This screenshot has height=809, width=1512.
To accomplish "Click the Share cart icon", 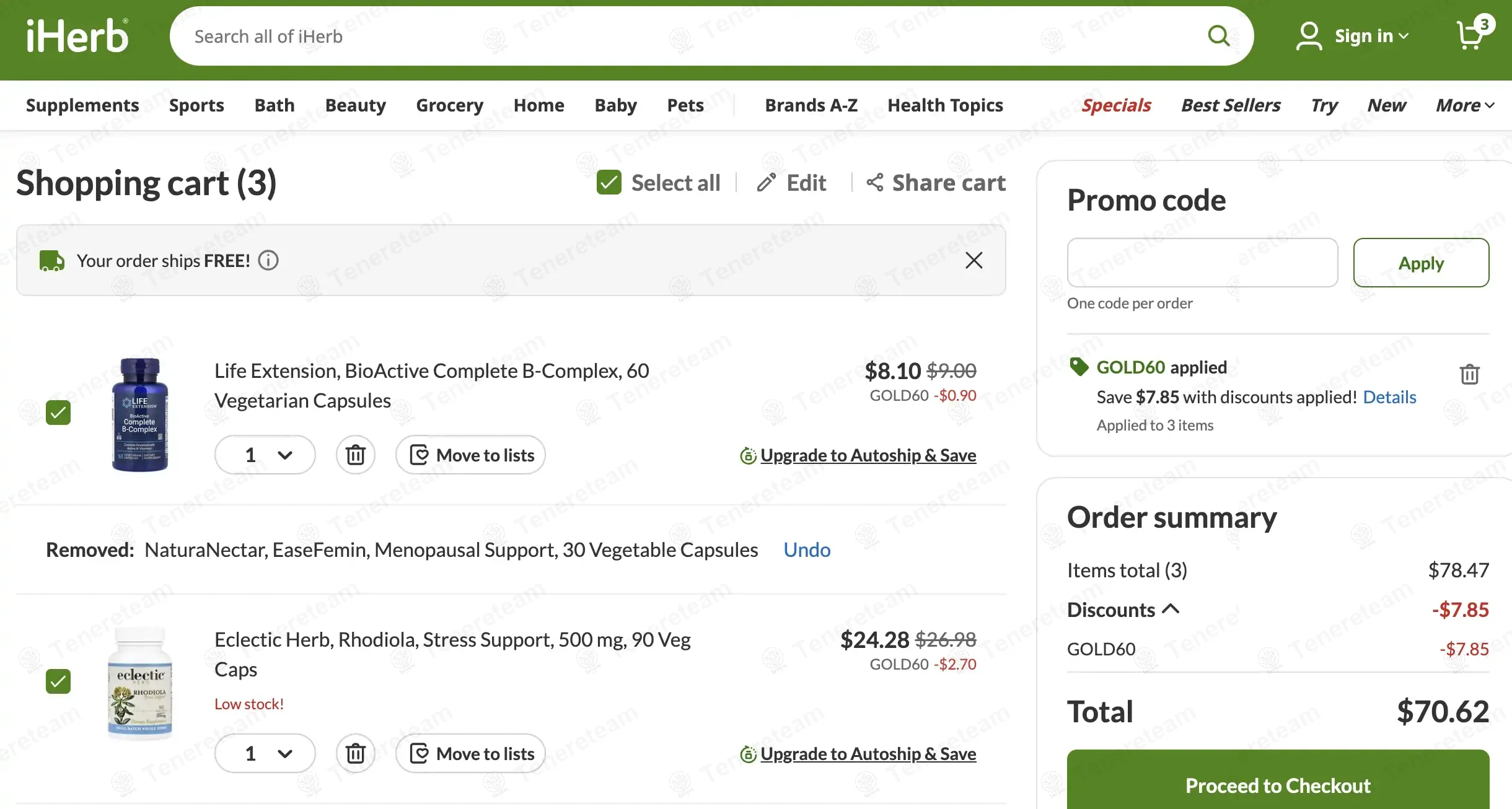I will tap(875, 183).
